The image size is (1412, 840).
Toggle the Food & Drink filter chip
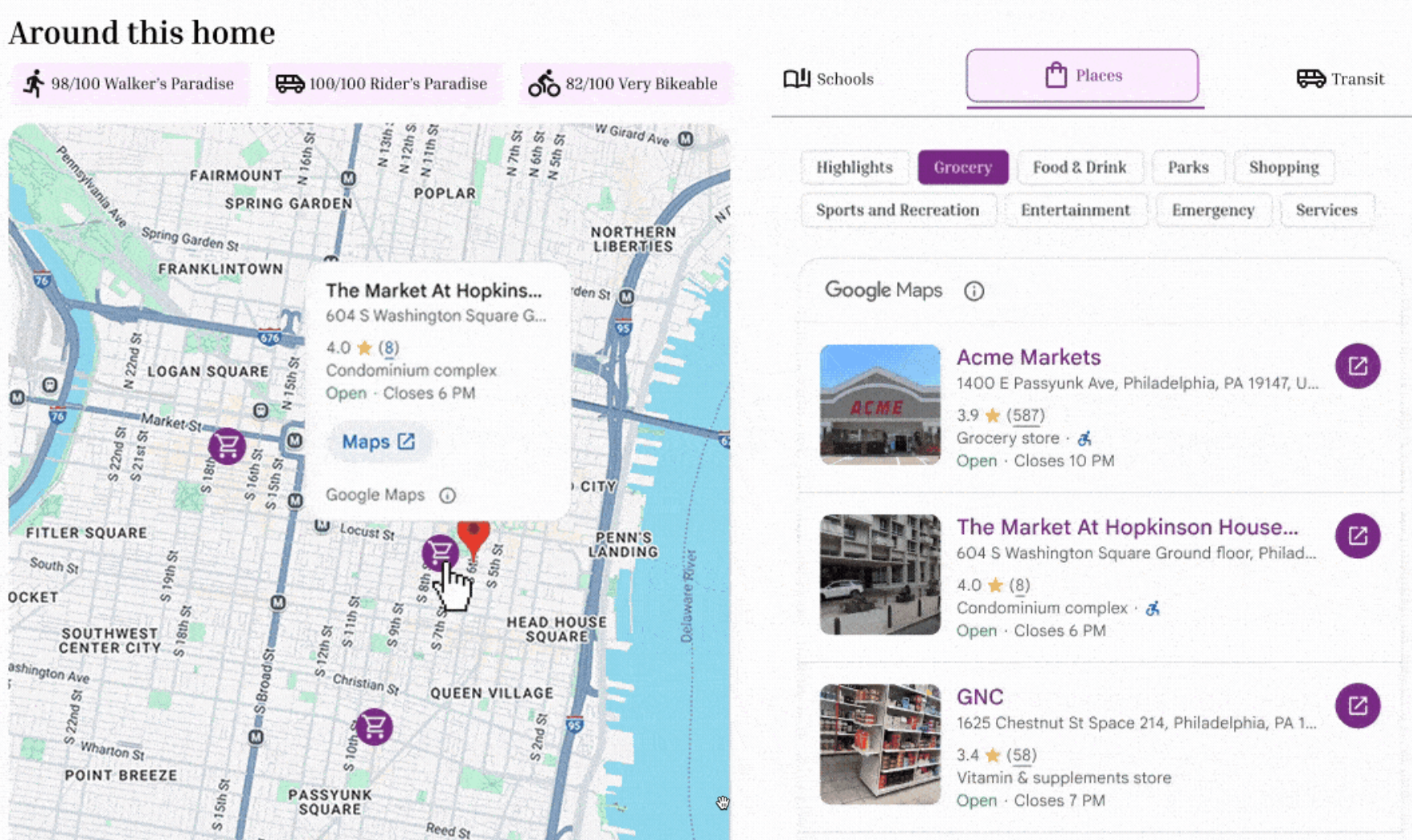click(x=1079, y=168)
